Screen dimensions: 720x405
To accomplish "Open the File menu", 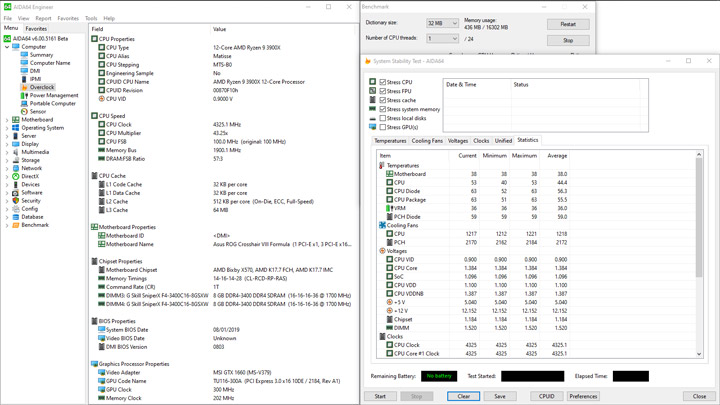I will click(x=8, y=18).
